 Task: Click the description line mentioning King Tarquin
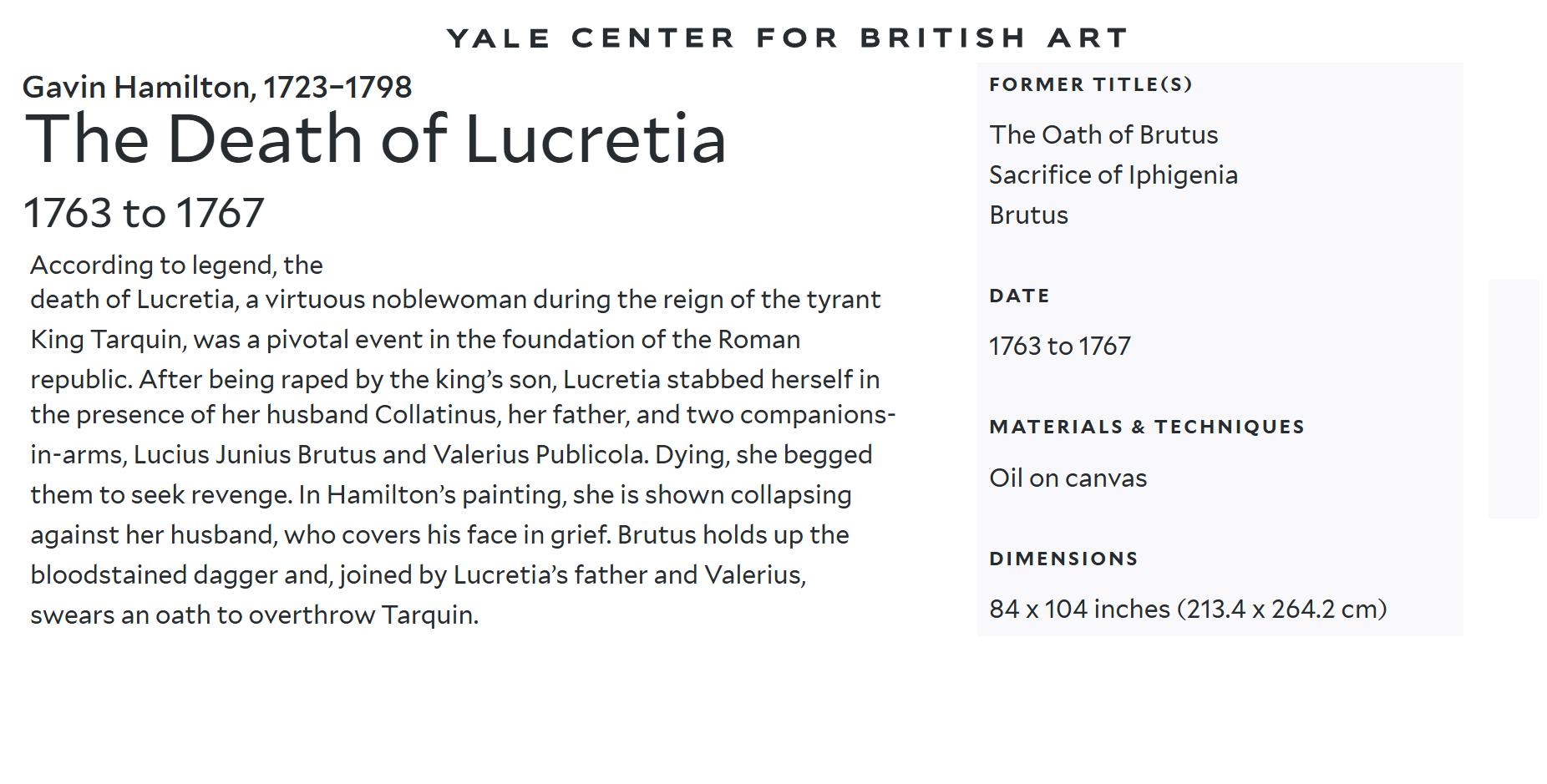pyautogui.click(x=415, y=340)
